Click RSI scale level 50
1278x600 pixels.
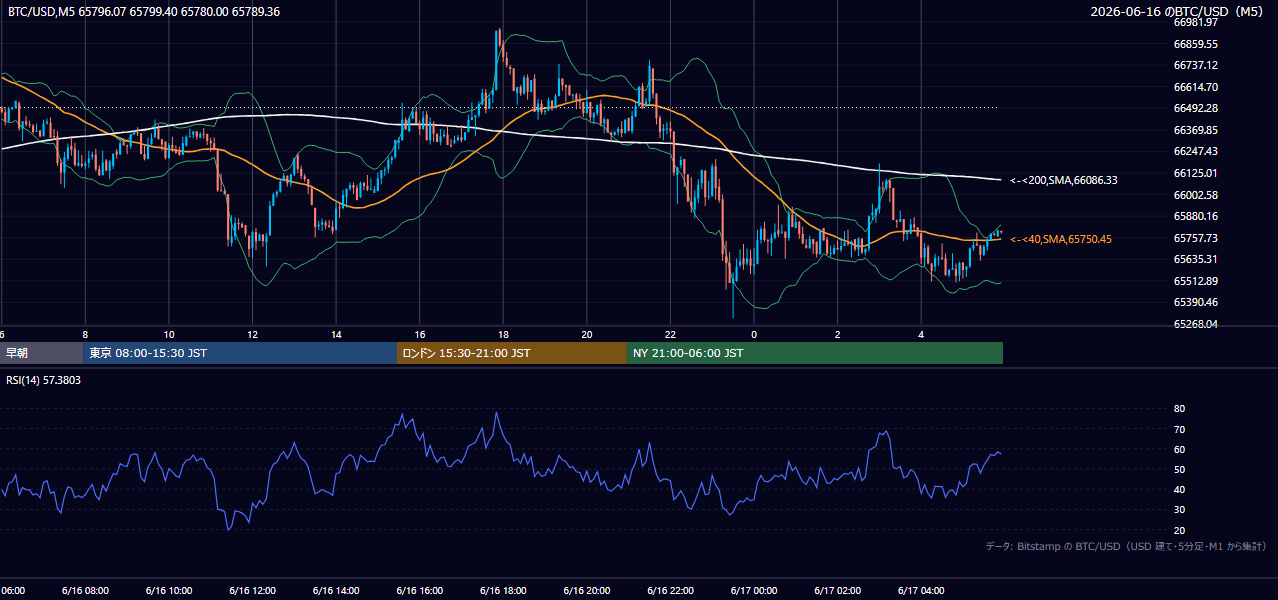[x=1179, y=469]
